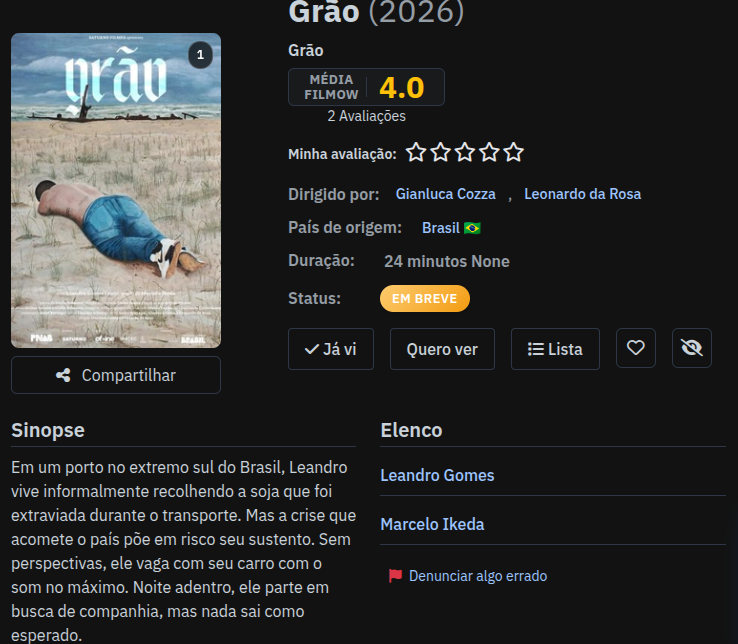Toggle Quero ver for this film

[442, 349]
